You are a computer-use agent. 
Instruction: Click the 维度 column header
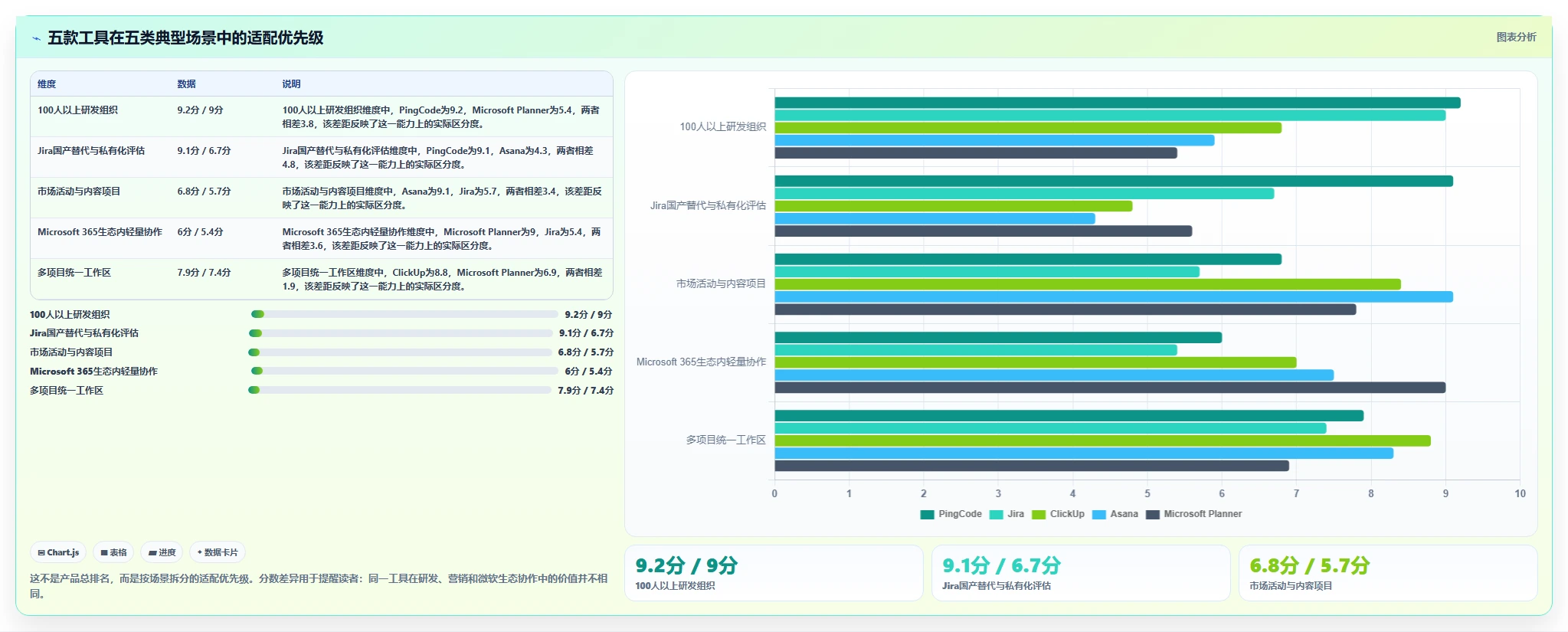coord(47,84)
